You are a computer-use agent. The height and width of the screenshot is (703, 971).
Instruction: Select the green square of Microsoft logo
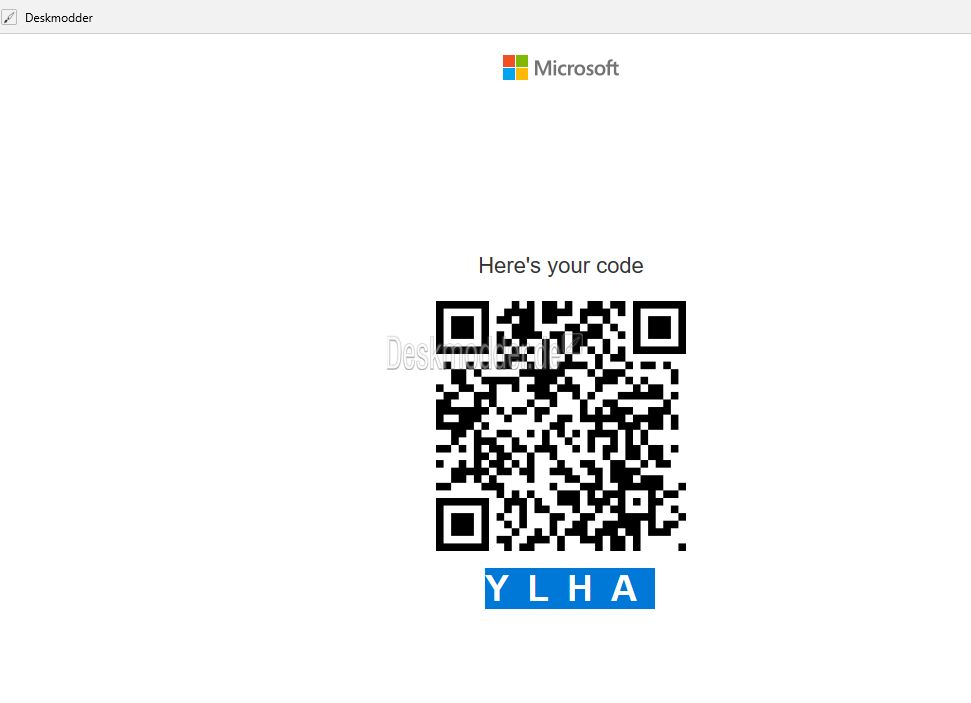point(522,61)
